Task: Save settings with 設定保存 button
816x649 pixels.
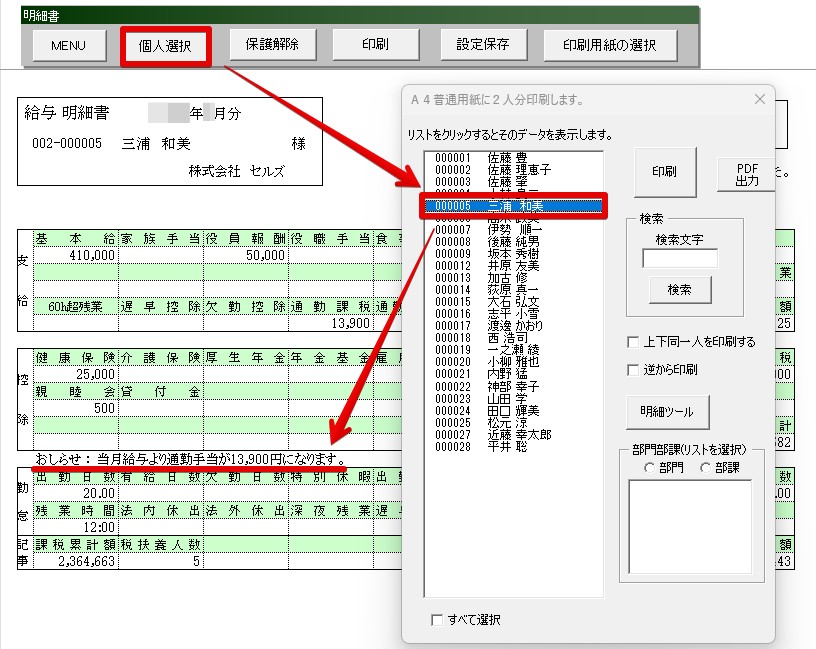Action: 483,45
